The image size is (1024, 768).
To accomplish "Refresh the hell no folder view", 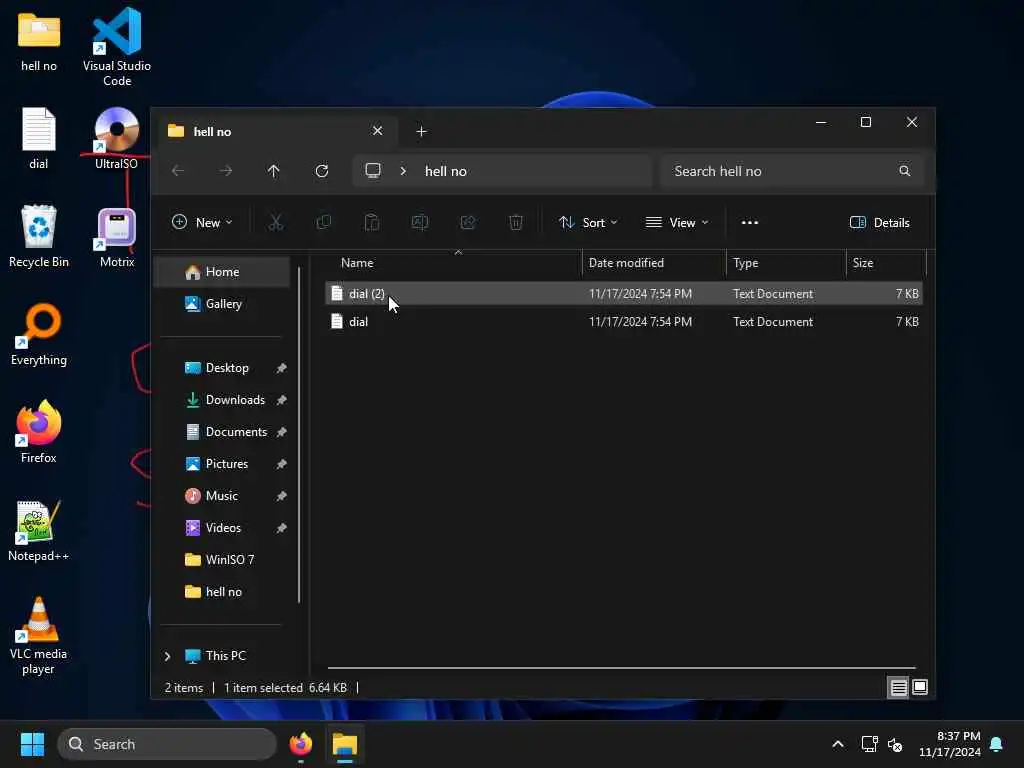I will (x=322, y=171).
